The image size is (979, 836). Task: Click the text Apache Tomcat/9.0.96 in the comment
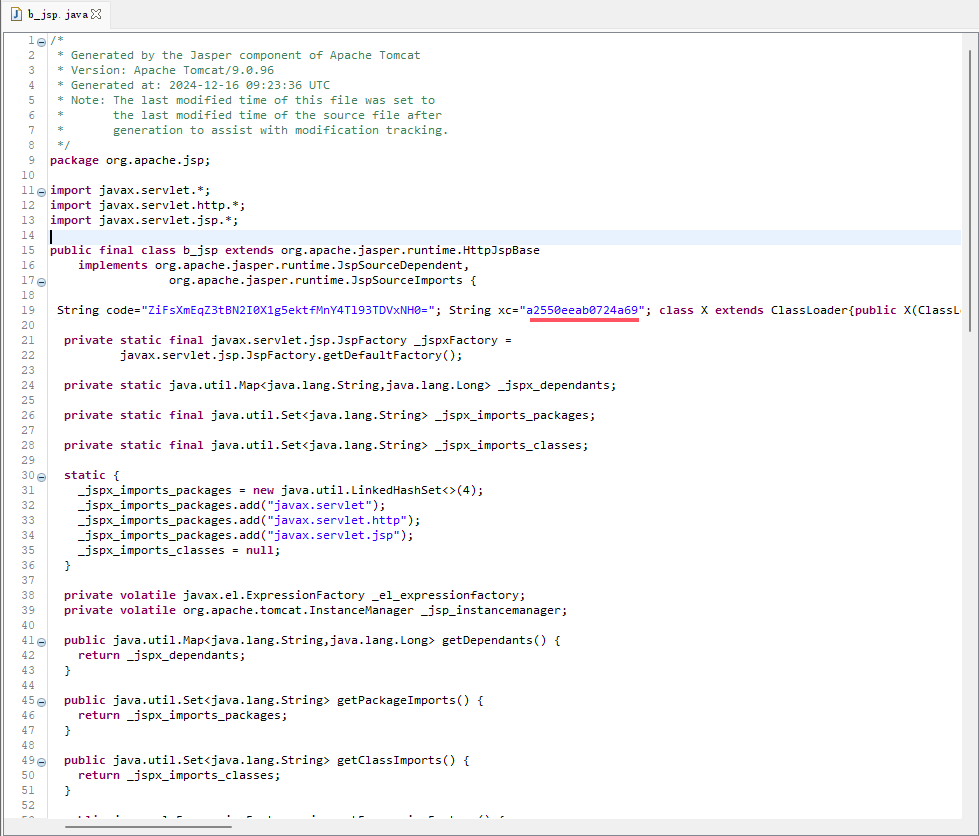[x=194, y=70]
